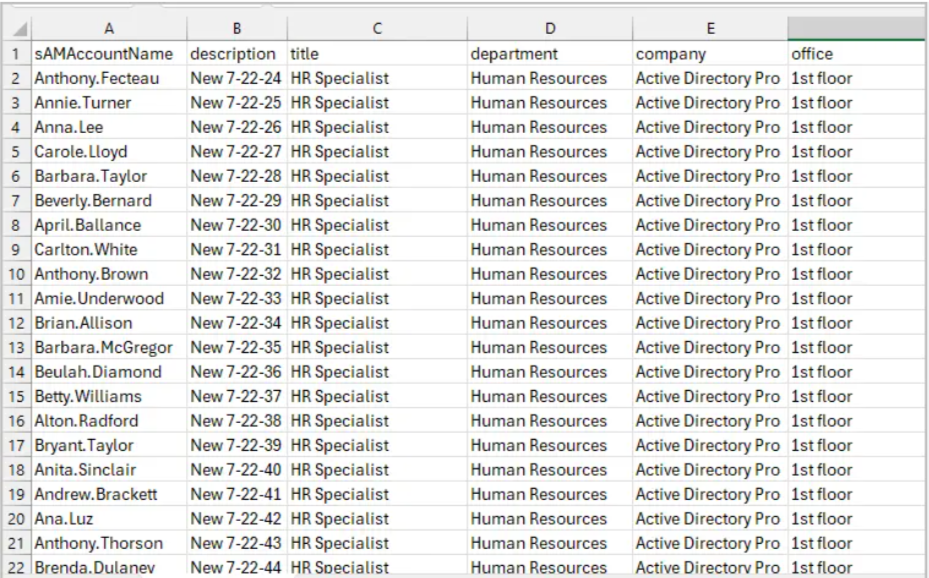Click the office header cell
Image resolution: width=929 pixels, height=578 pixels.
tap(857, 54)
